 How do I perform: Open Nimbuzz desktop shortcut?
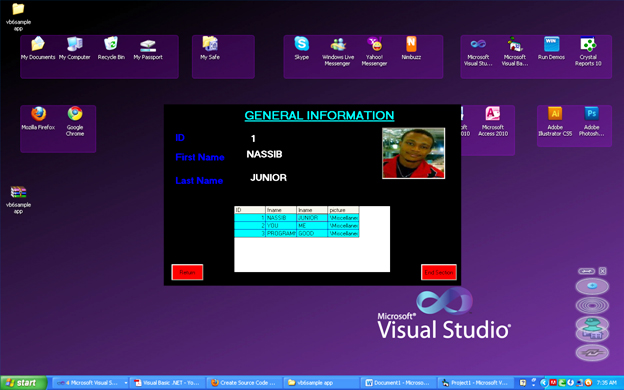pyautogui.click(x=411, y=48)
